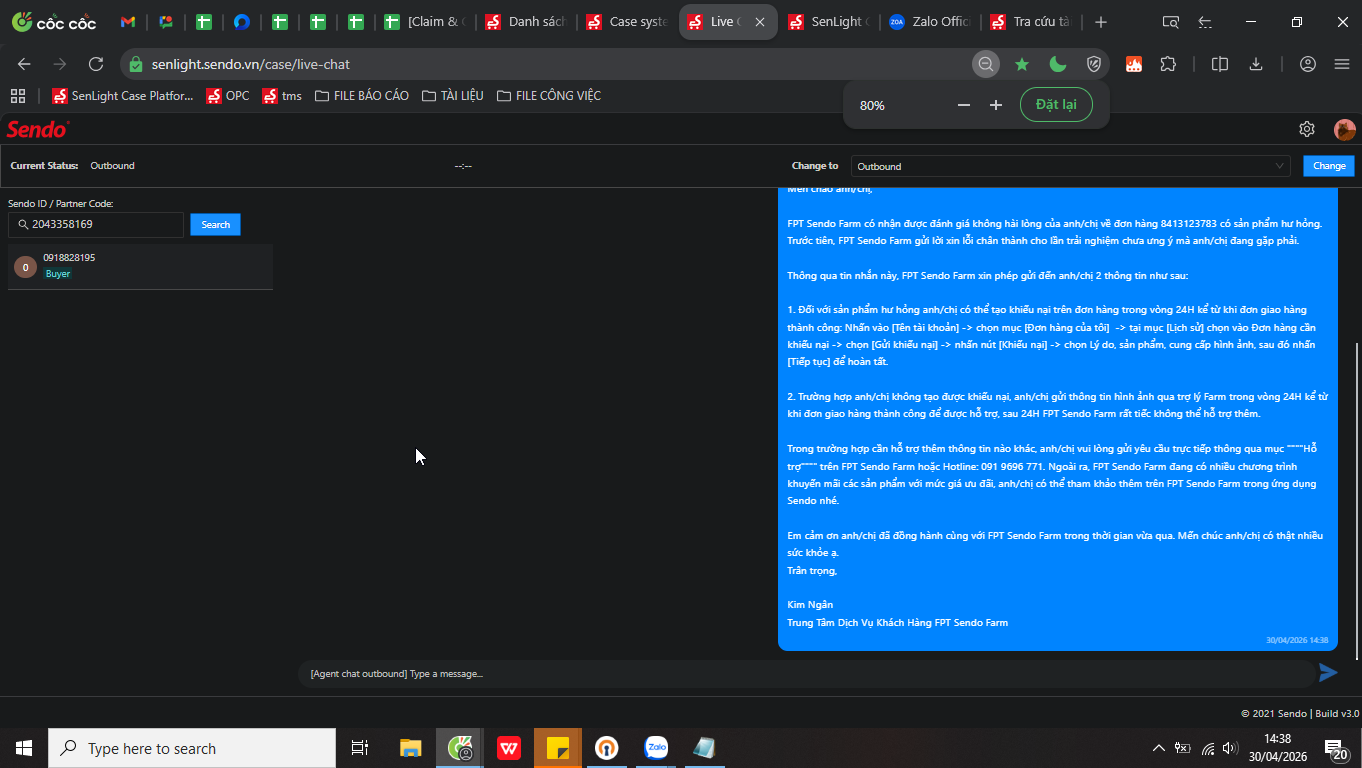Open the browser profile icon
Viewport: 1362px width, 768px height.
point(1307,64)
